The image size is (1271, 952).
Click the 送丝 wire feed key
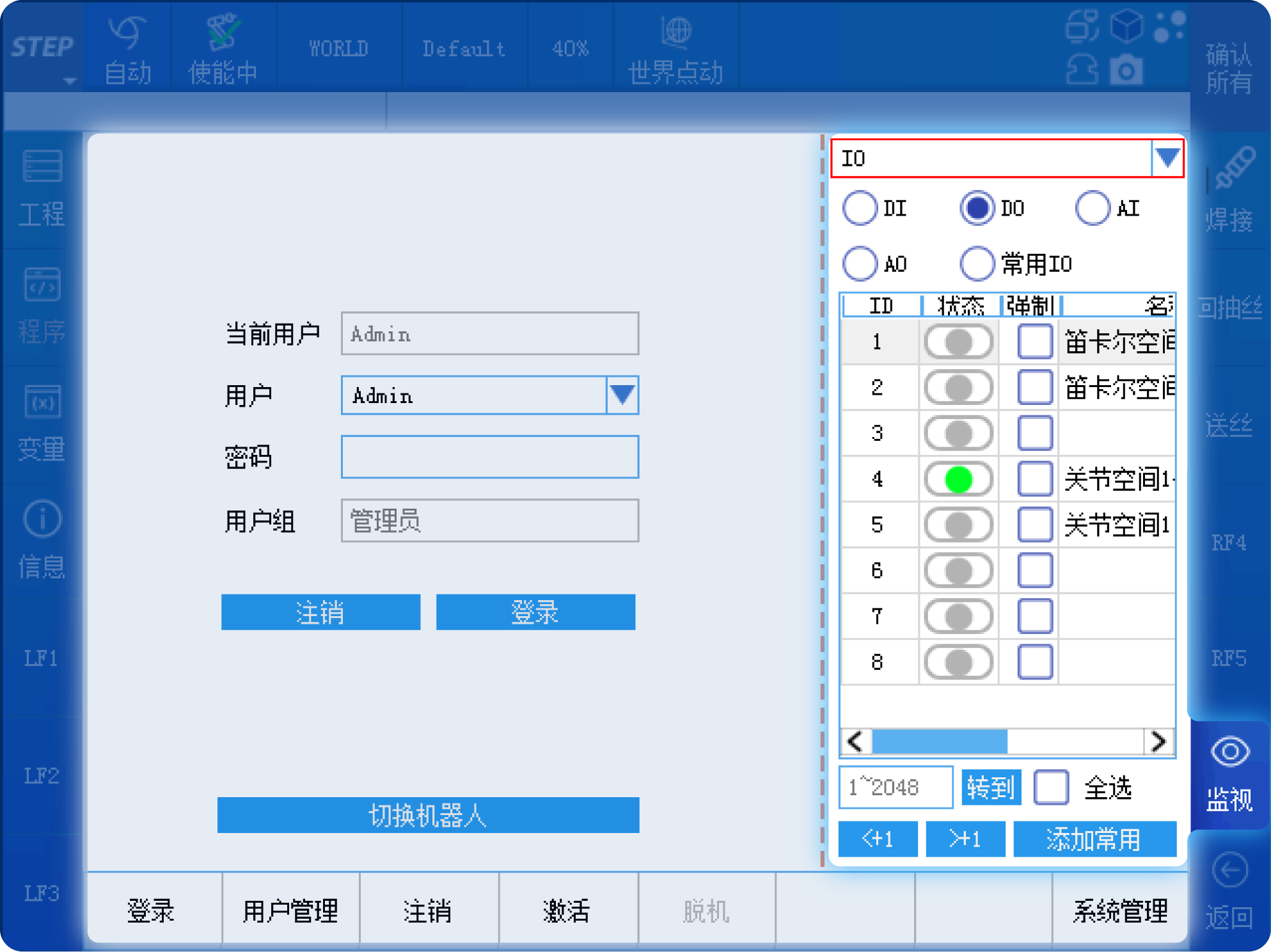[x=1229, y=425]
